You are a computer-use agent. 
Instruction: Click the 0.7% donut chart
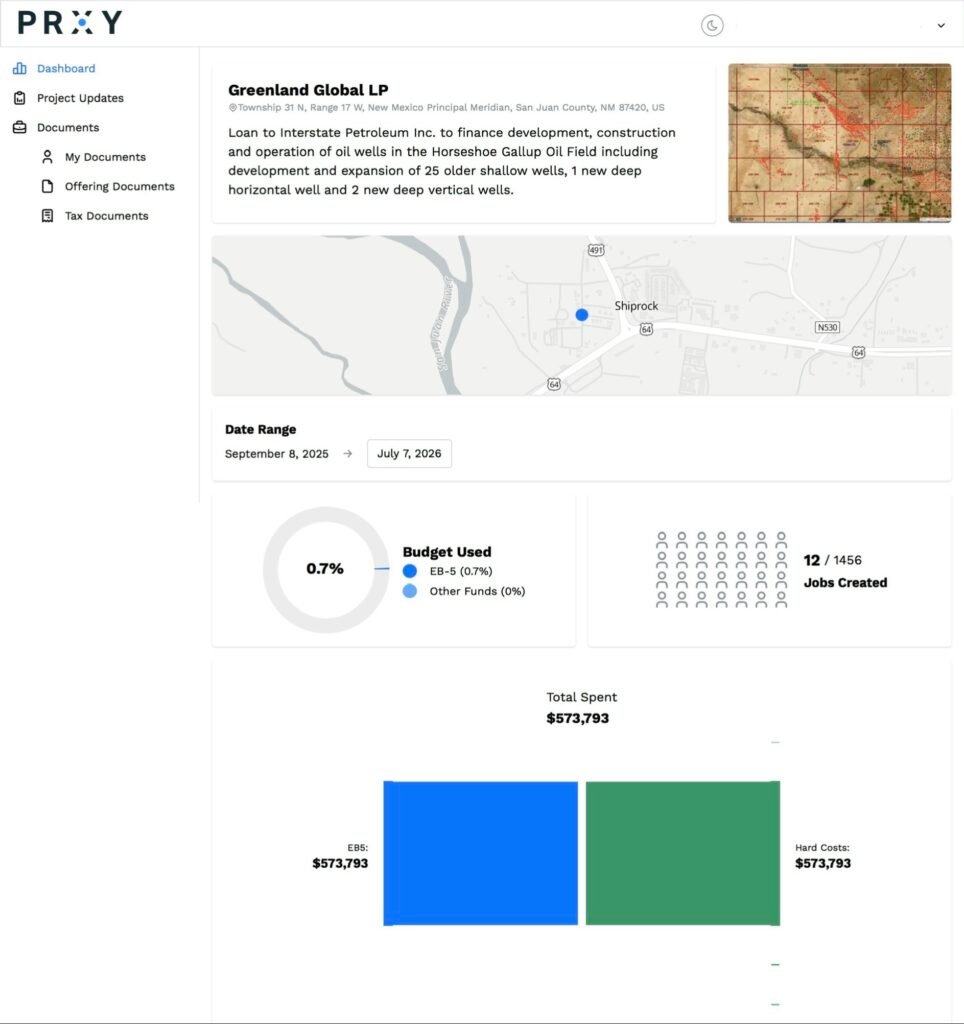pos(325,569)
